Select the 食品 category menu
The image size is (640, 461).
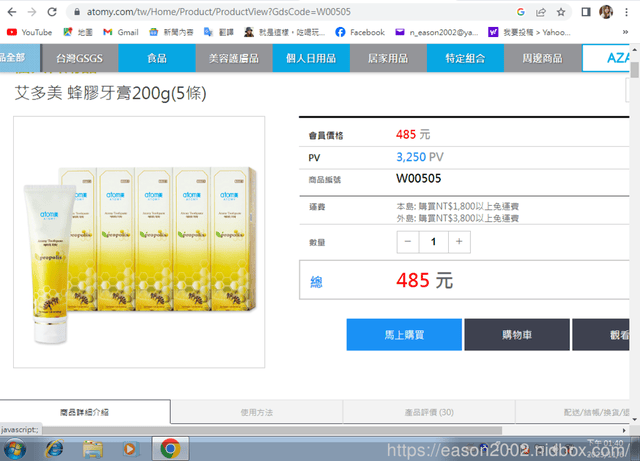coord(157,58)
